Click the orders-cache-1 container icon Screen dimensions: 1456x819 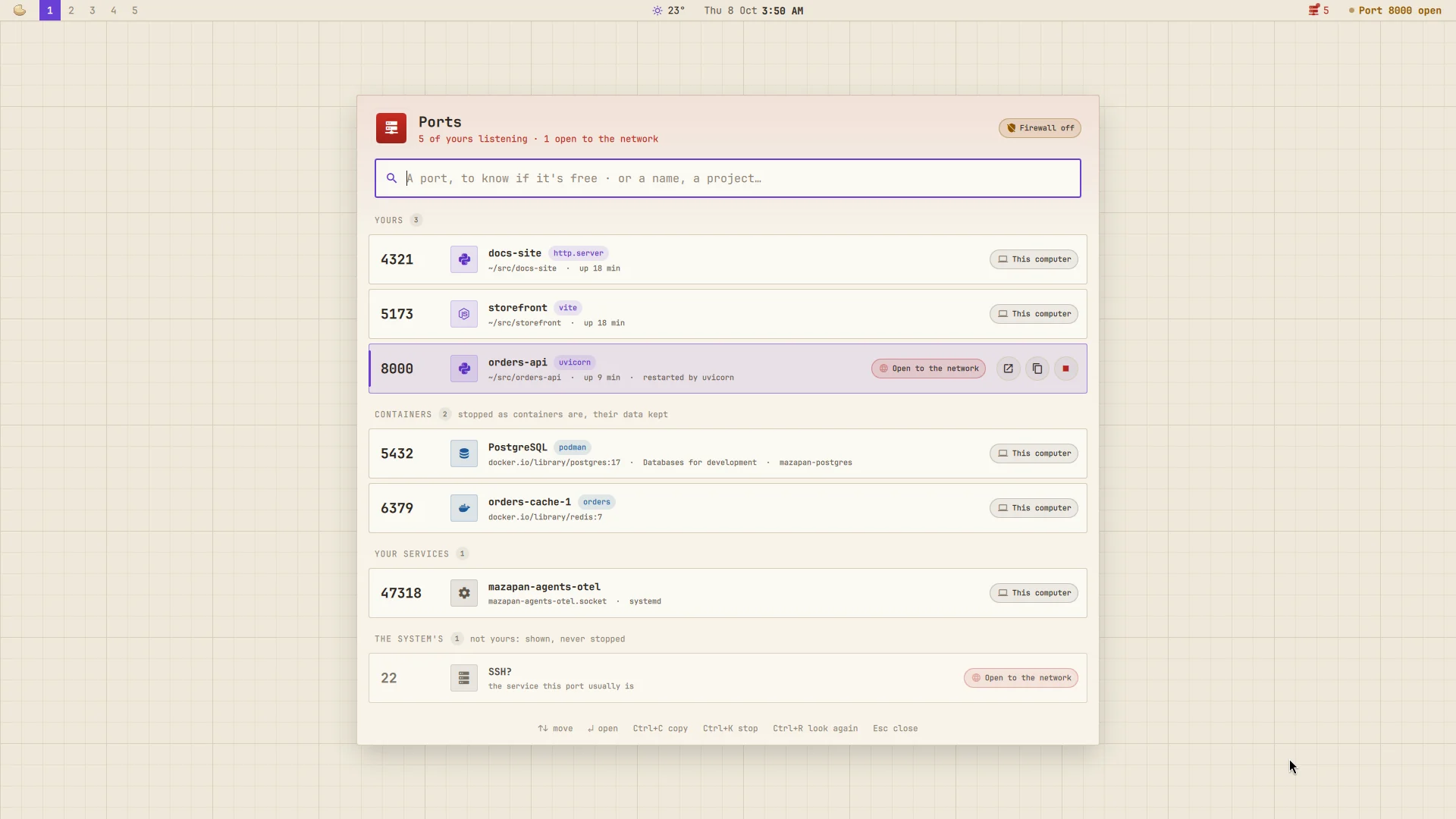(464, 508)
